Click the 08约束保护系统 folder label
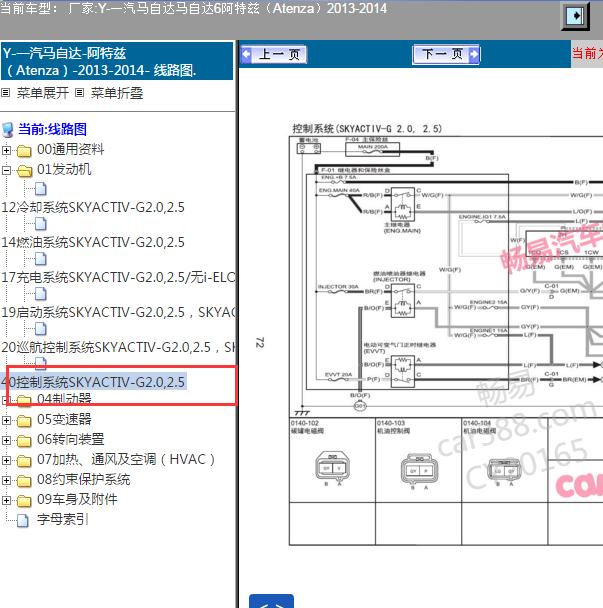The height and width of the screenshot is (608, 603). [83, 480]
